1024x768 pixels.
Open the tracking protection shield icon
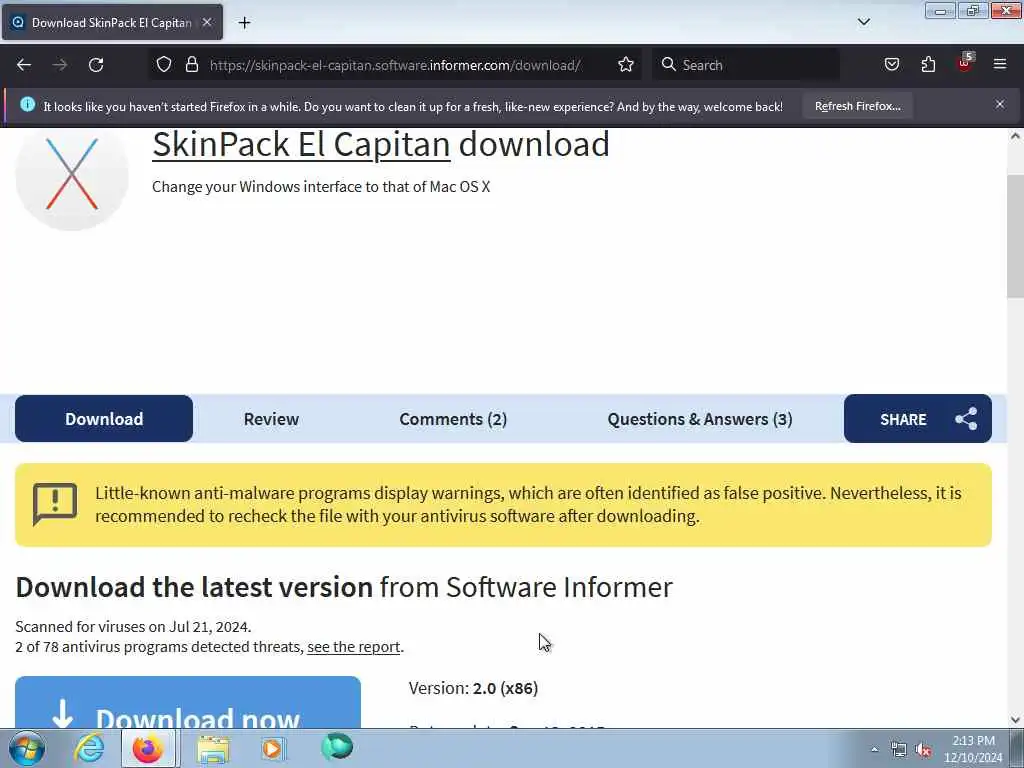tap(164, 65)
